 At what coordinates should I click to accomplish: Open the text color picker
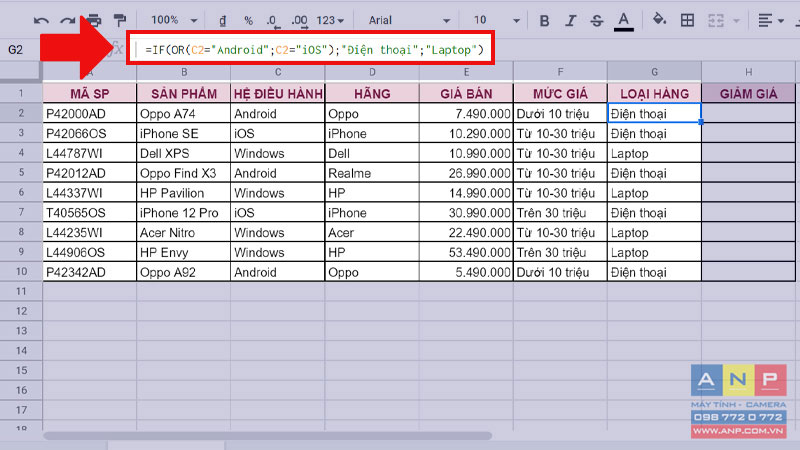[623, 21]
